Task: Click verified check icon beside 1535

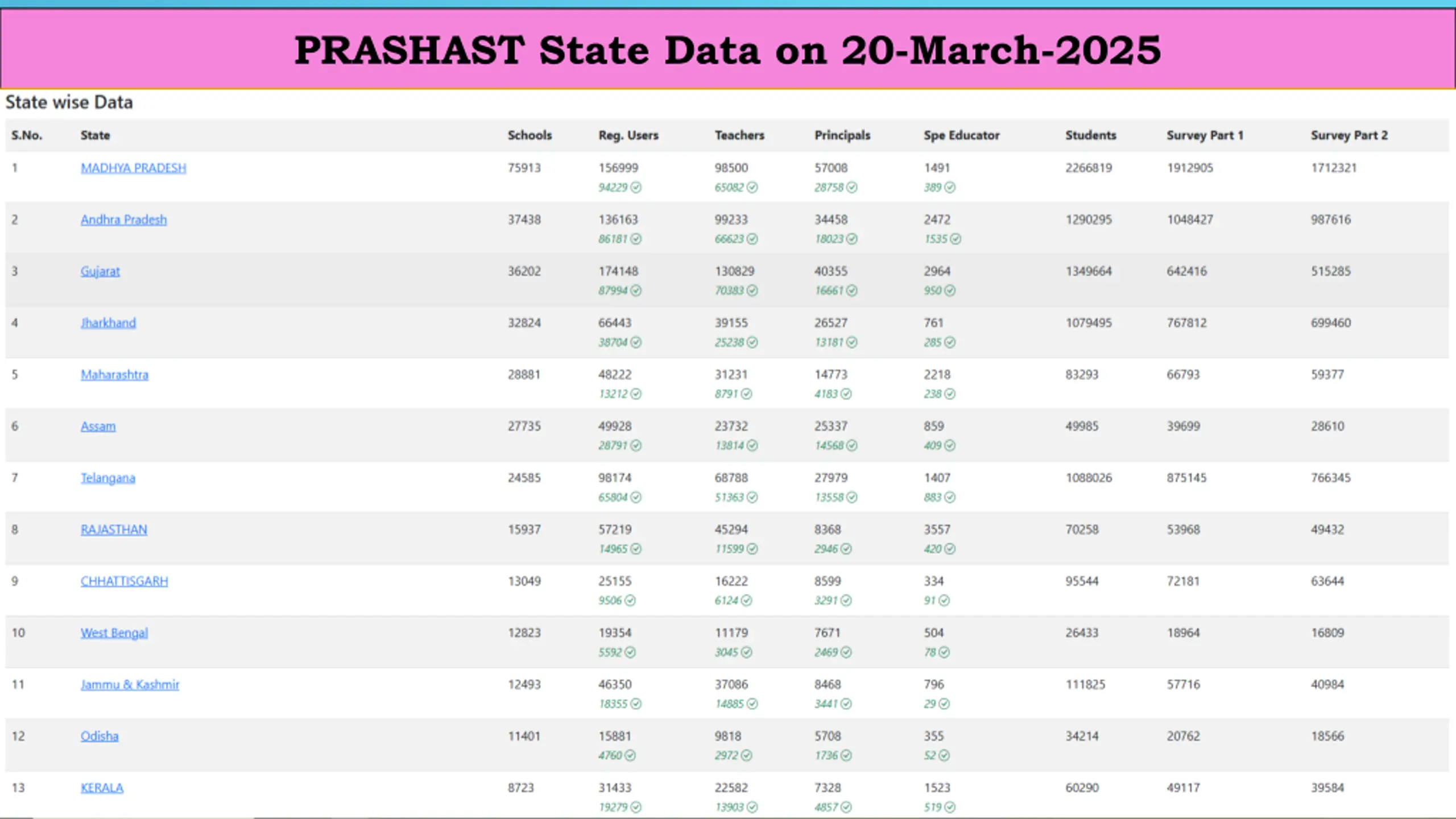Action: tap(955, 239)
